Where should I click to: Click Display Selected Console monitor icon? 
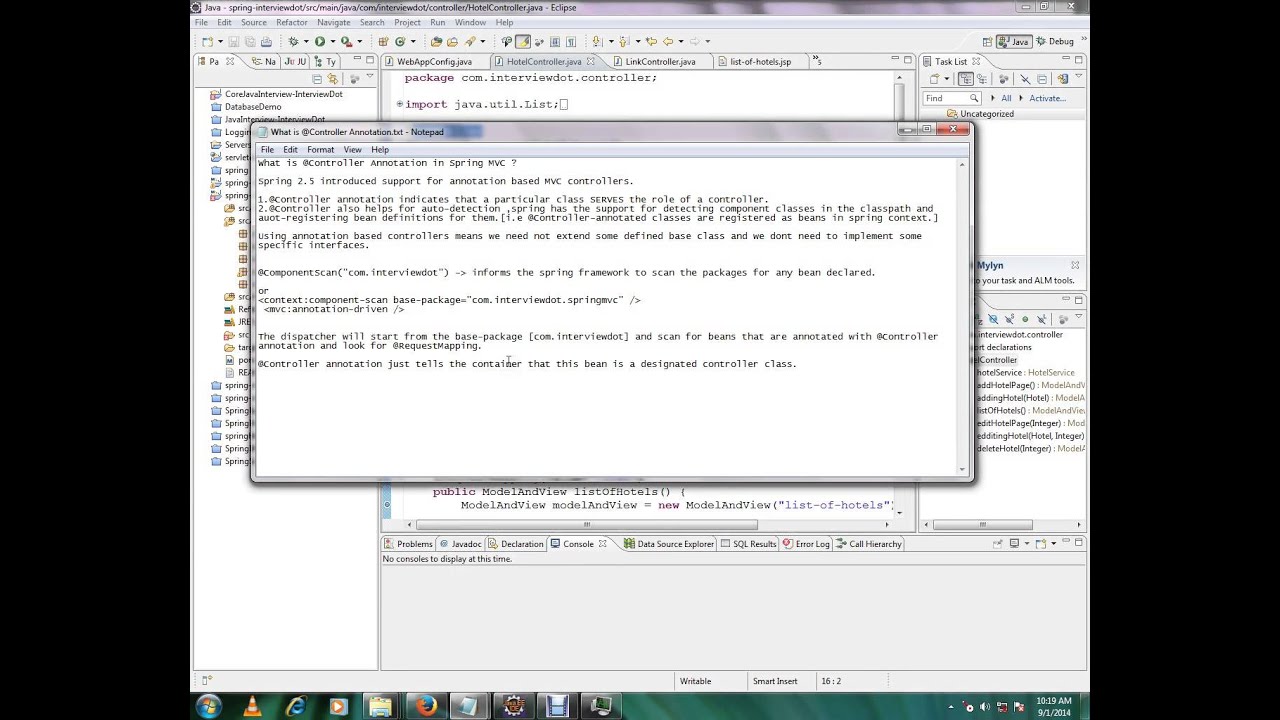1014,543
